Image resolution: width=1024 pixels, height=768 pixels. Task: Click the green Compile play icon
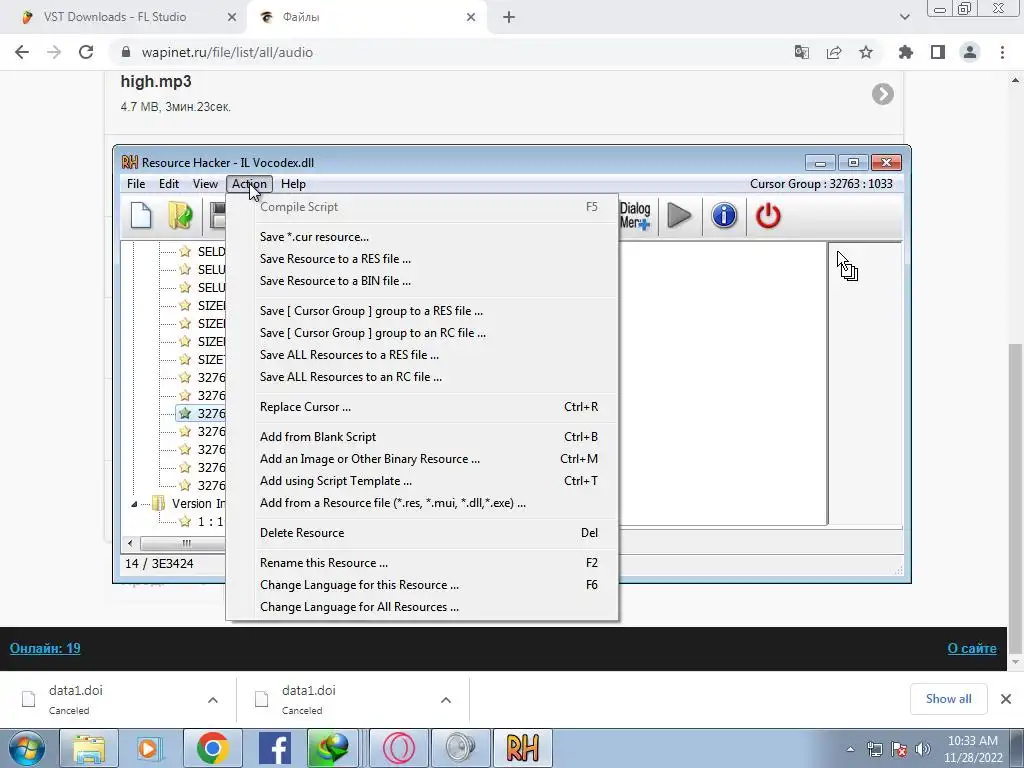[x=679, y=216]
